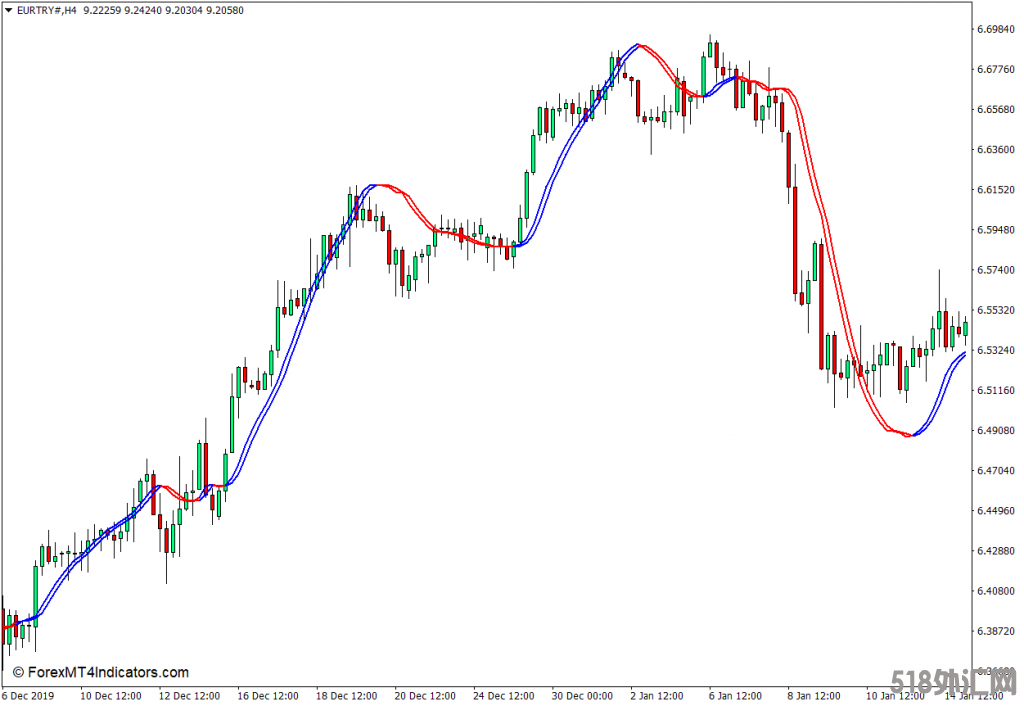Click the 16 Dec 12:00 time label
Screen dimensions: 1024x706
coord(268,696)
